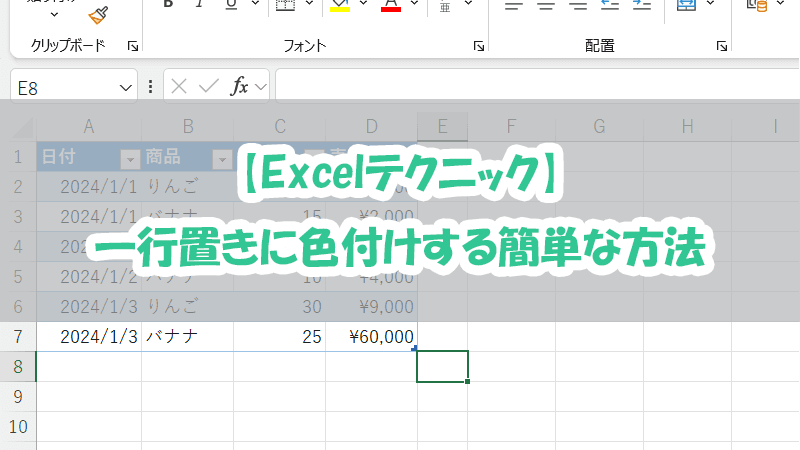Click the Insert Function fx icon
The width and height of the screenshot is (800, 450).
[x=240, y=87]
